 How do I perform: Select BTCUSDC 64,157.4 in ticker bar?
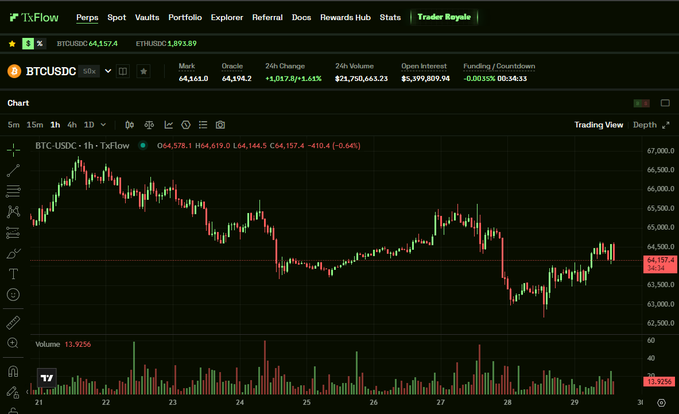(87, 44)
